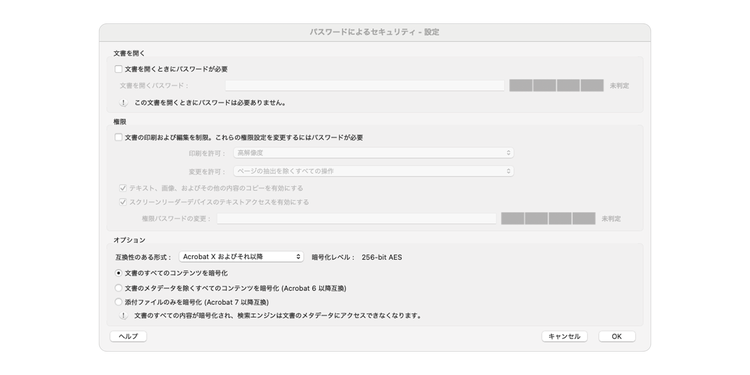Click info icon beside 文書のすべての内容が暗号化 message
This screenshot has width=750, height=375.
click(123, 316)
